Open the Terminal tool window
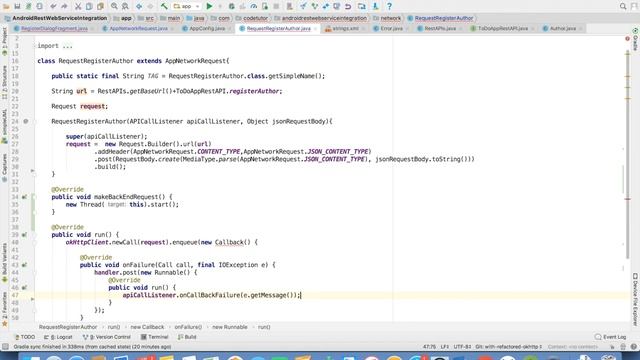 pos(154,337)
